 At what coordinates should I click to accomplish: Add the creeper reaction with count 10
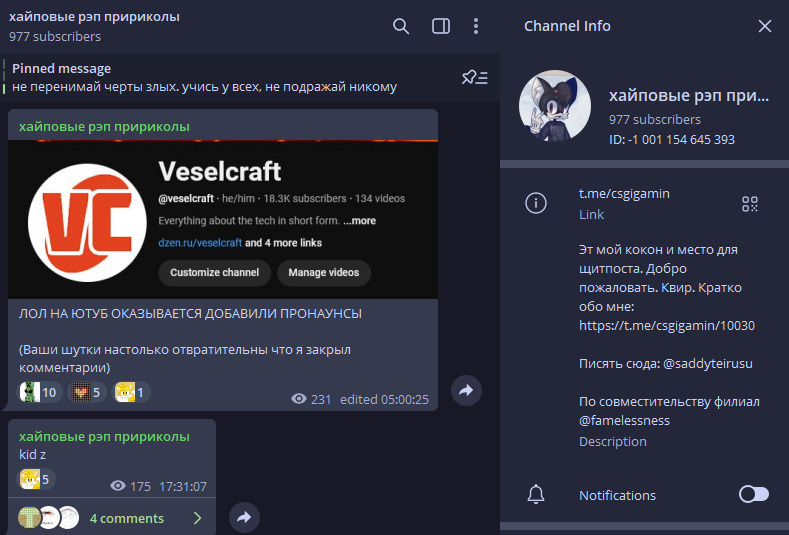(x=40, y=392)
